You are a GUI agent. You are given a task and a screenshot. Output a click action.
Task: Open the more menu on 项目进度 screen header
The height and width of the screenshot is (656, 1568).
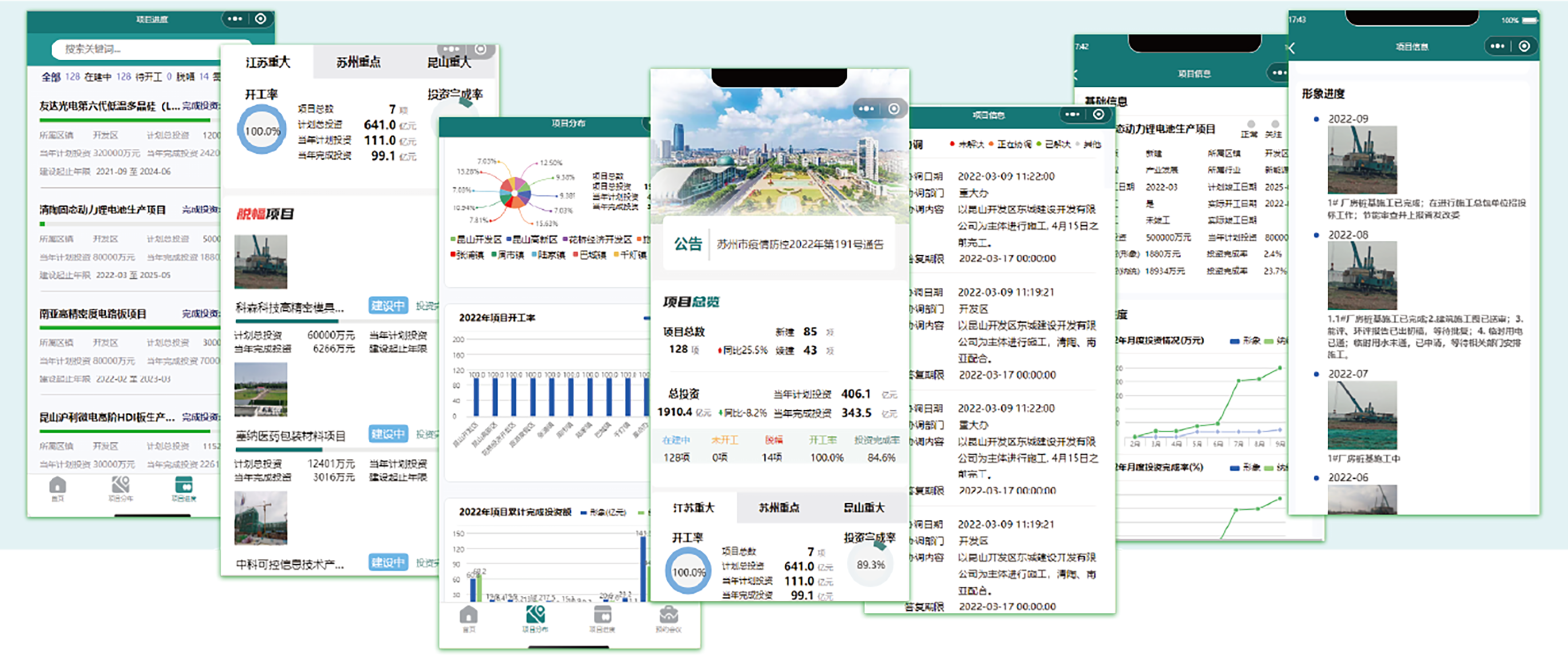click(x=235, y=19)
